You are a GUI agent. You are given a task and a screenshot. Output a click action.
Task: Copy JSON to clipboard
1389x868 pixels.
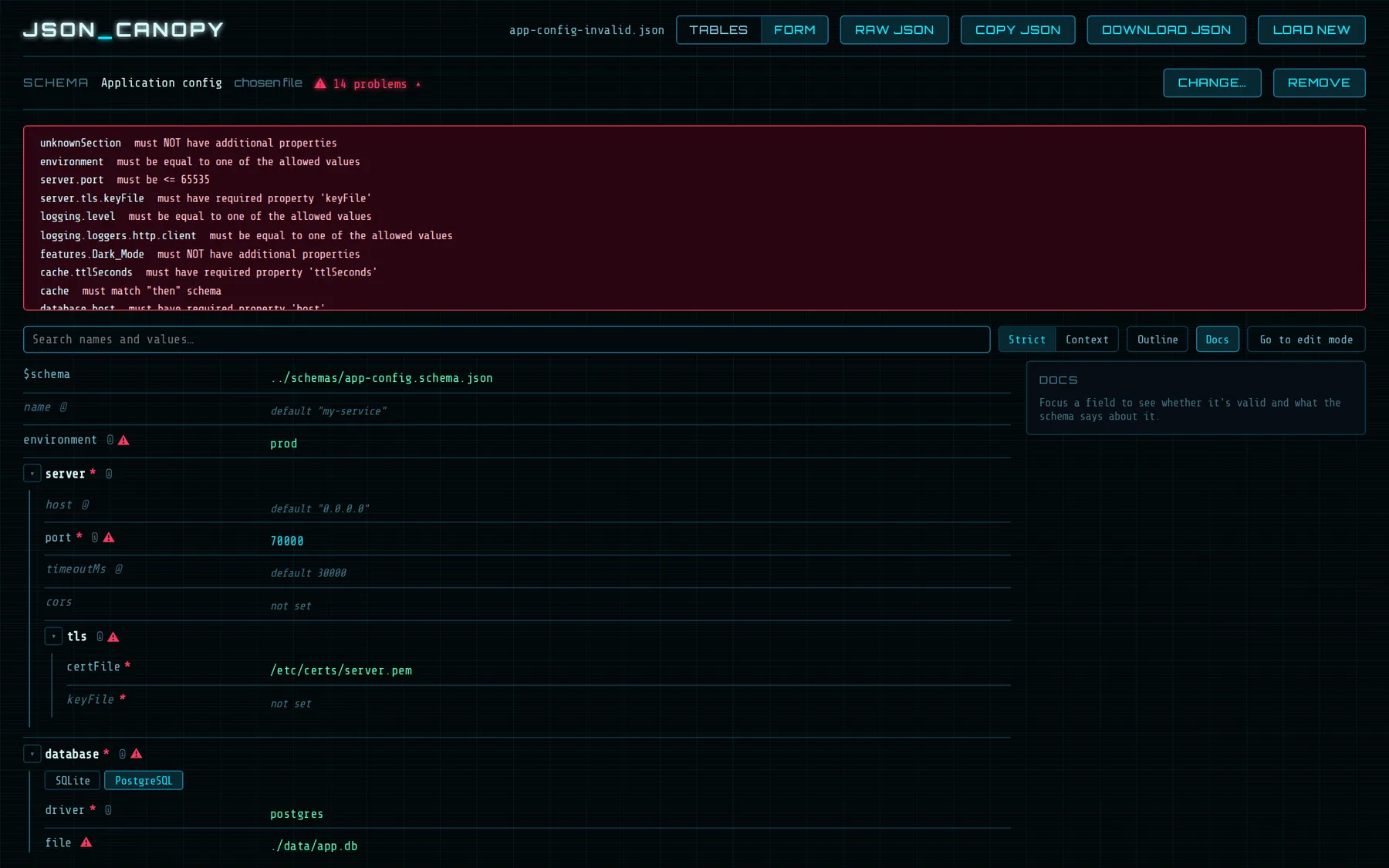1018,30
